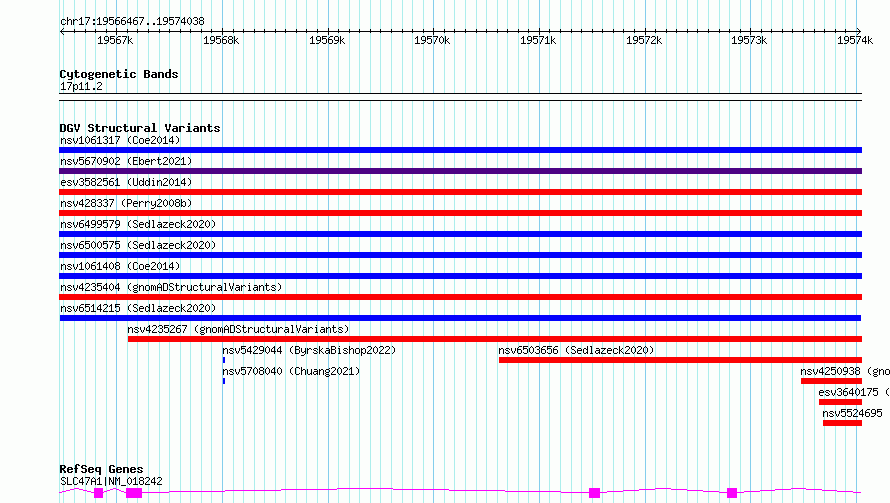
Task: Click the blue bar under nsv6499579
Action: click(x=460, y=234)
